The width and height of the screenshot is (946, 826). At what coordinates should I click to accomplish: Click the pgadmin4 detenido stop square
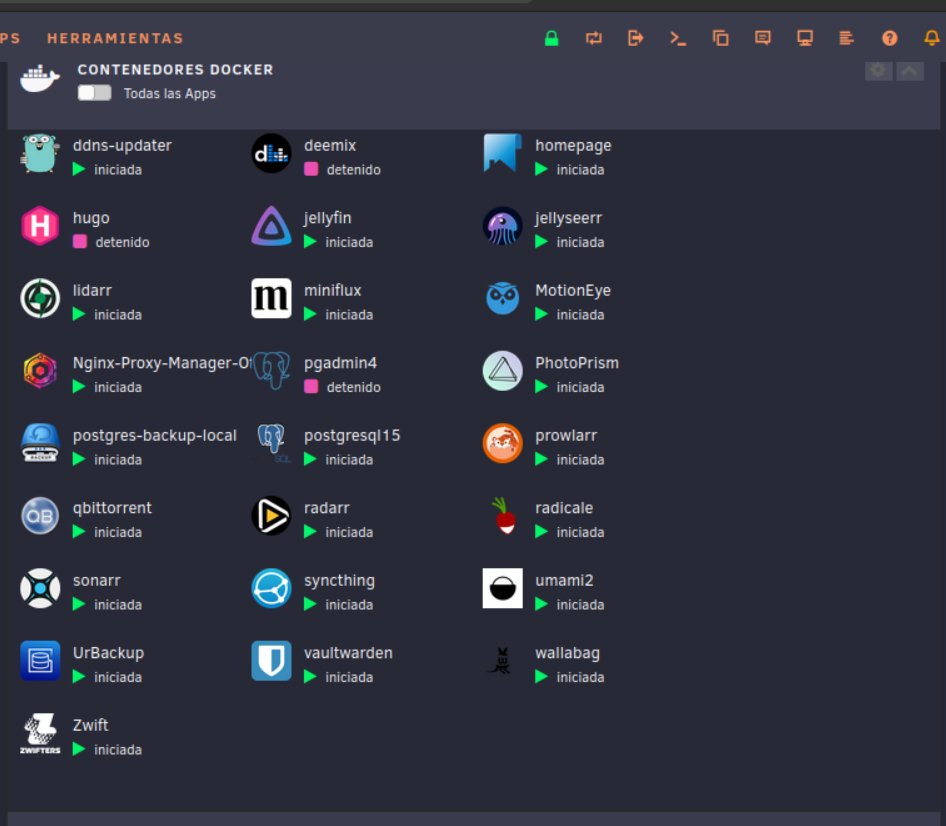coord(311,386)
